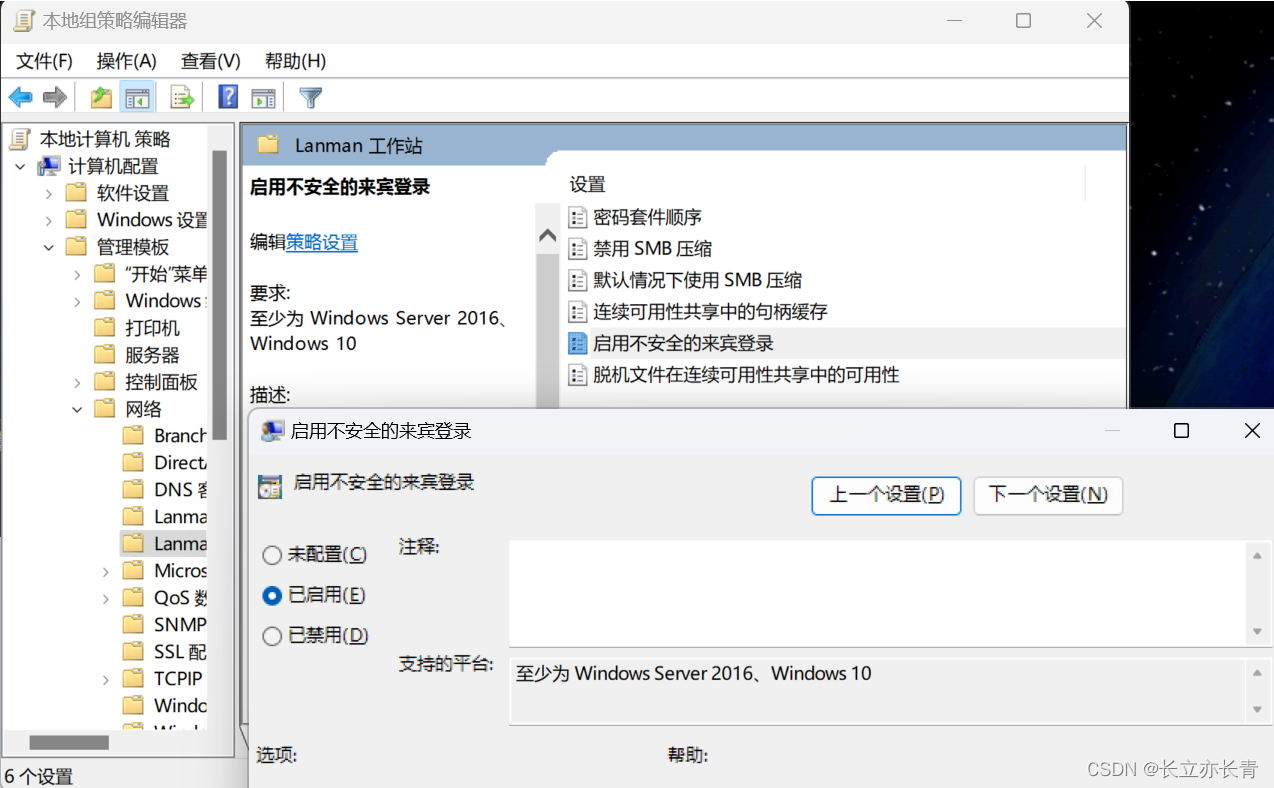
Task: Select the 已禁用(D) radio button
Action: click(272, 636)
